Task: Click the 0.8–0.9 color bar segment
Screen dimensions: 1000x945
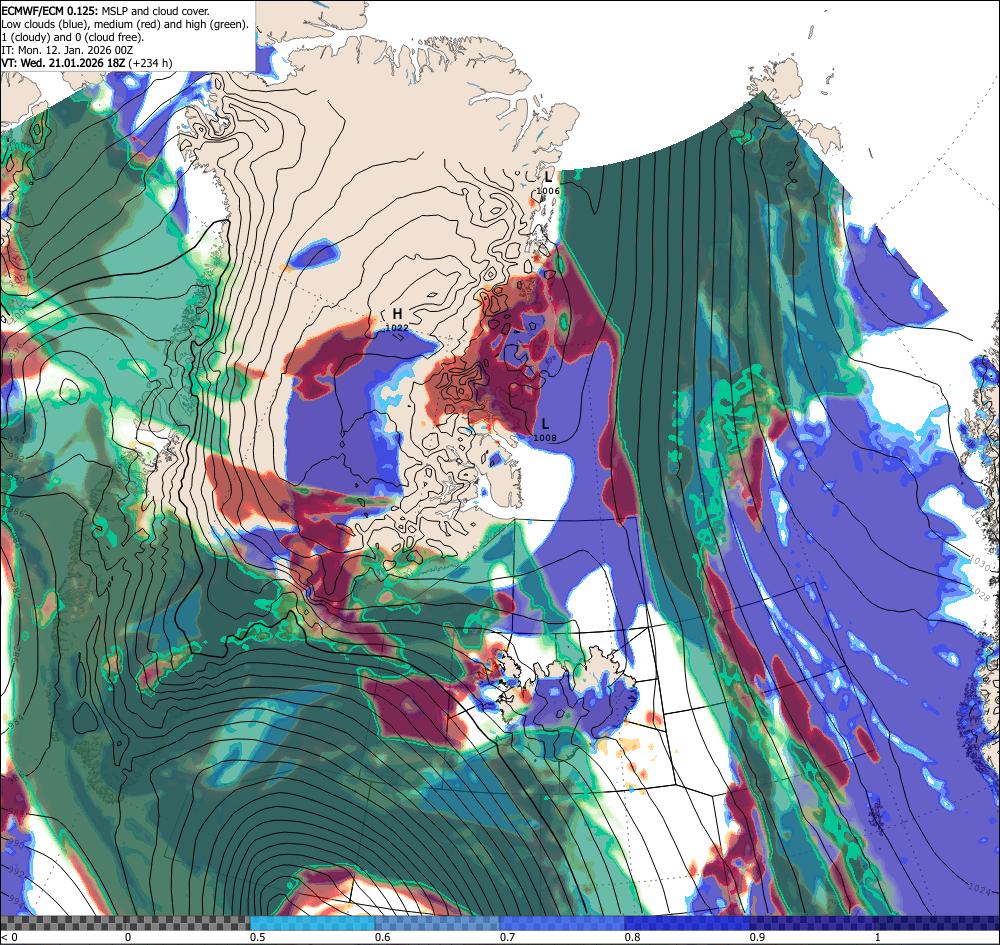Action: pos(688,923)
